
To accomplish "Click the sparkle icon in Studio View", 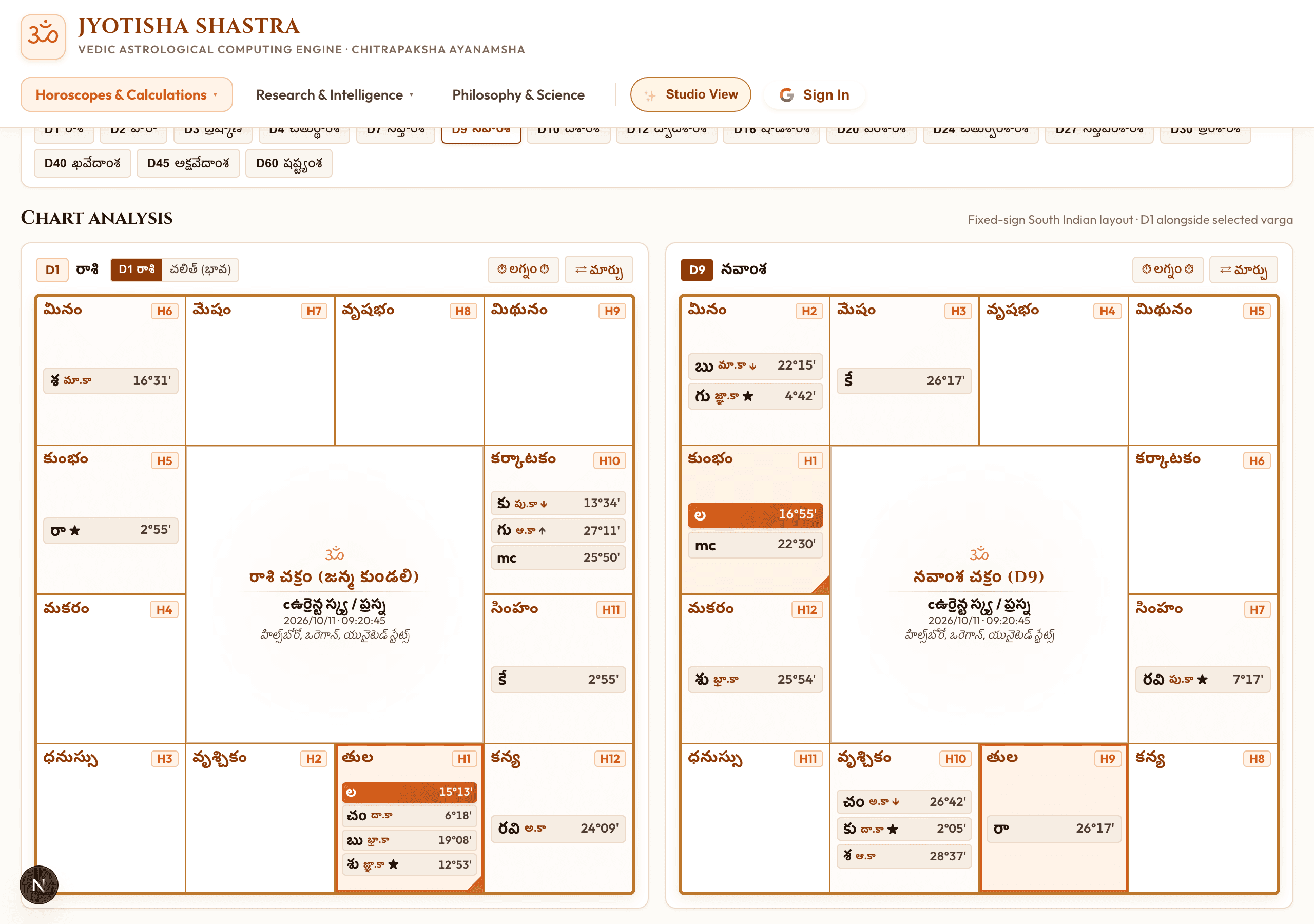I will tap(650, 95).
